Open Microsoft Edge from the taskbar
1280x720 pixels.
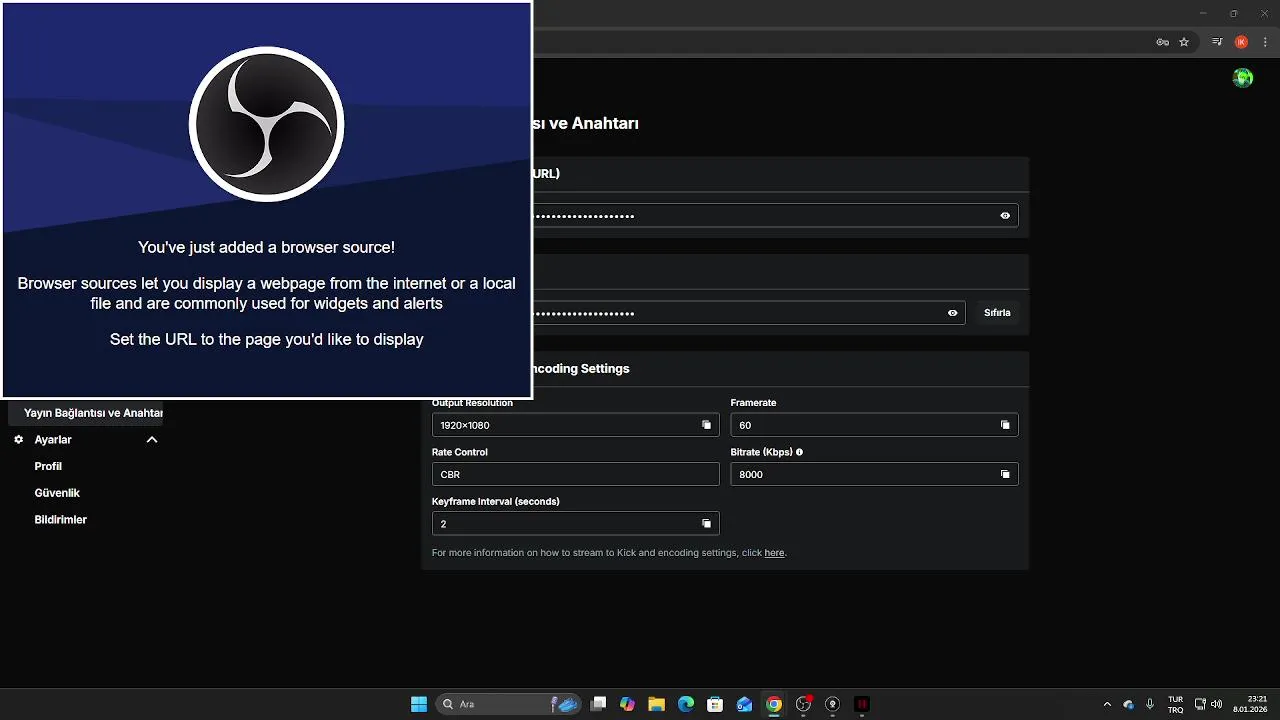coord(686,704)
